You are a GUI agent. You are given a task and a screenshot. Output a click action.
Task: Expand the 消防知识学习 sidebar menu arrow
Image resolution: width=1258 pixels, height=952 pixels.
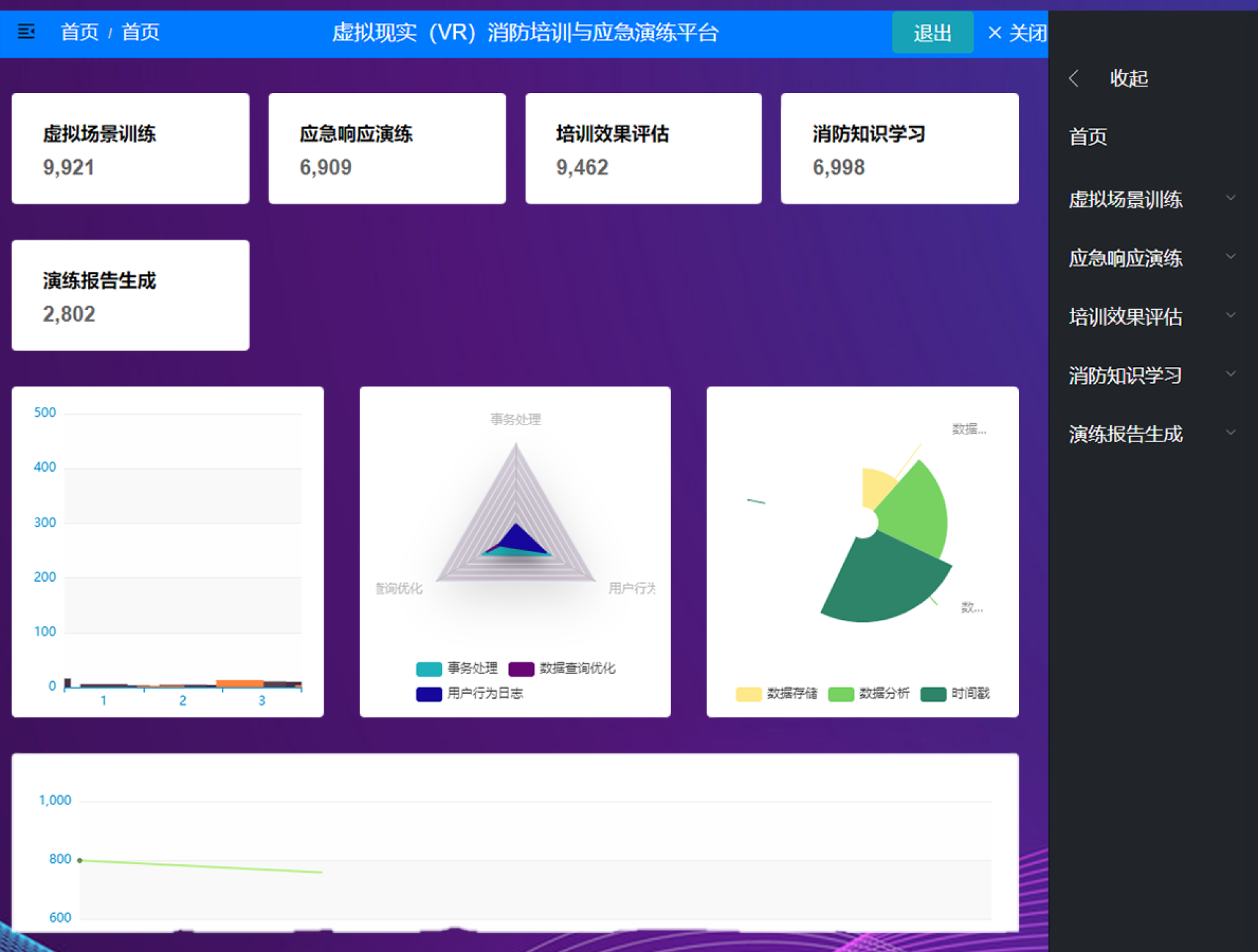coord(1230,375)
